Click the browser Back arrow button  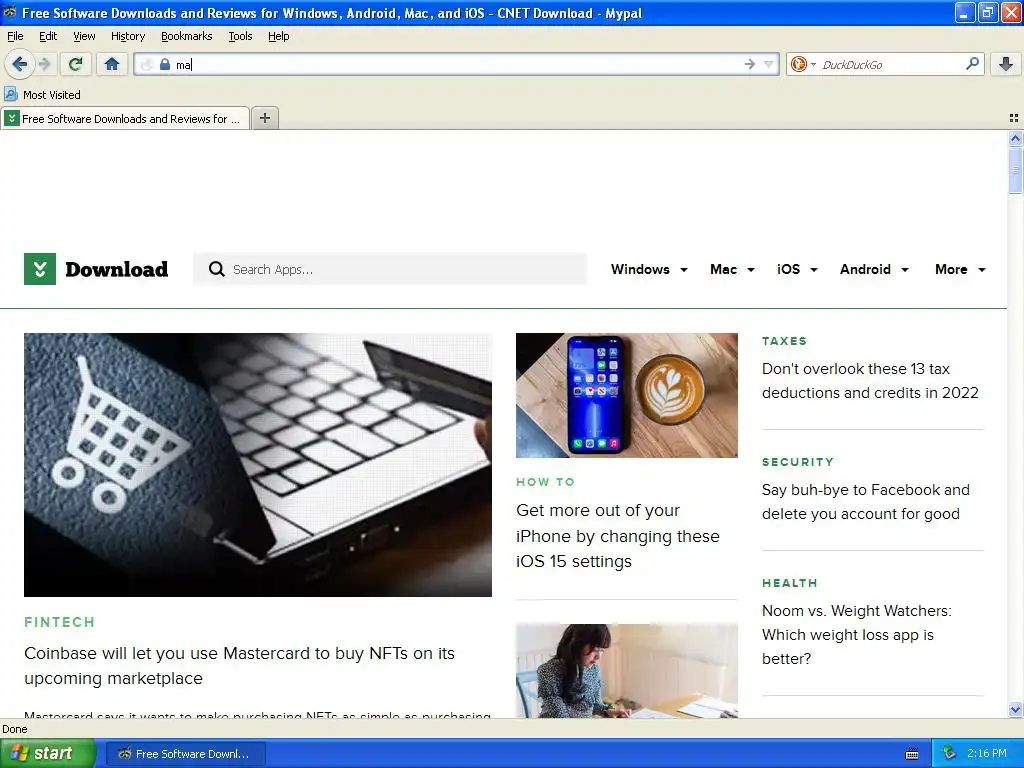click(x=19, y=64)
